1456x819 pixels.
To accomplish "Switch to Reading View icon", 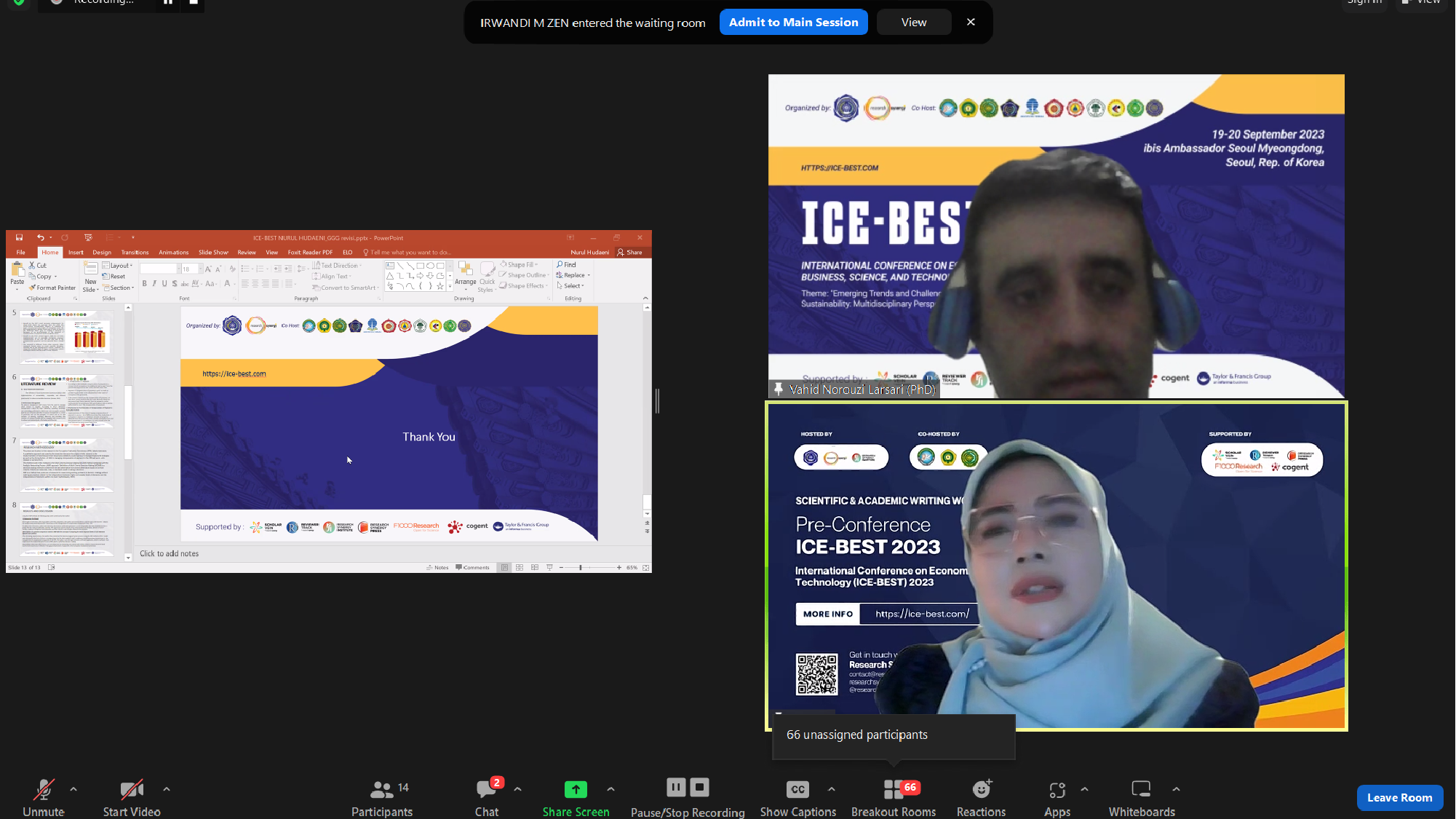I will click(x=535, y=567).
